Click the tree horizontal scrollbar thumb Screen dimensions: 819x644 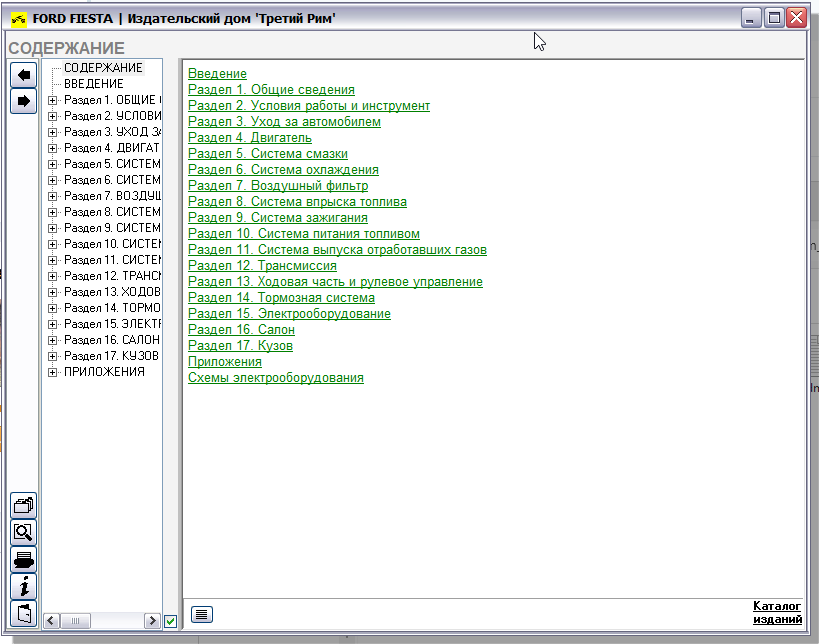pyautogui.click(x=75, y=620)
